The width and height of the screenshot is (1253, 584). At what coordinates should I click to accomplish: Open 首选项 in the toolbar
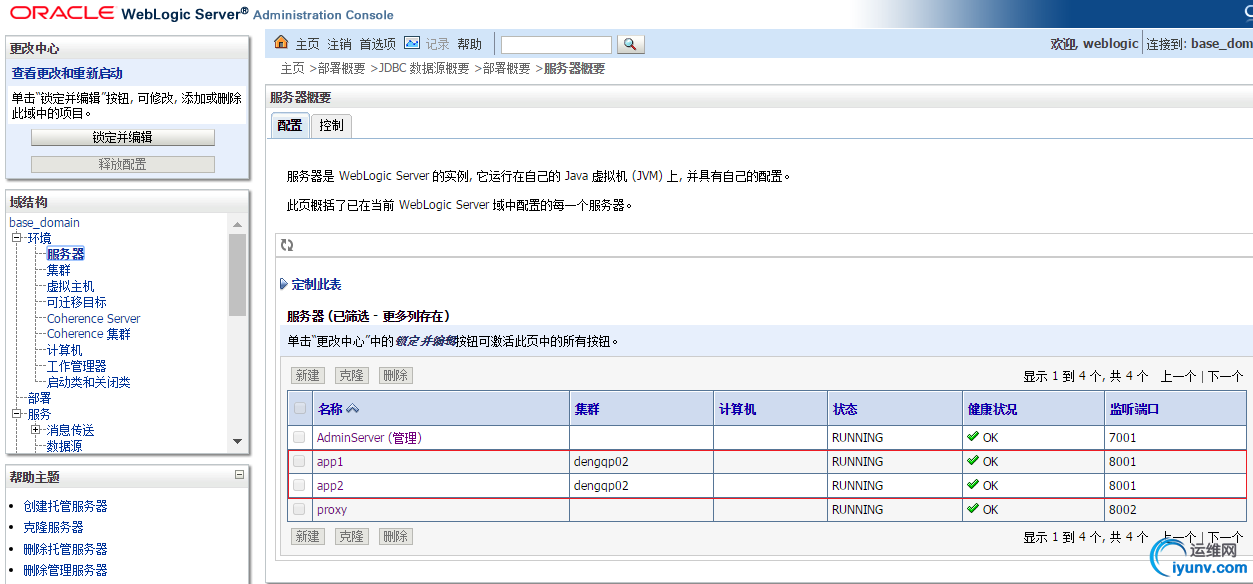click(378, 44)
